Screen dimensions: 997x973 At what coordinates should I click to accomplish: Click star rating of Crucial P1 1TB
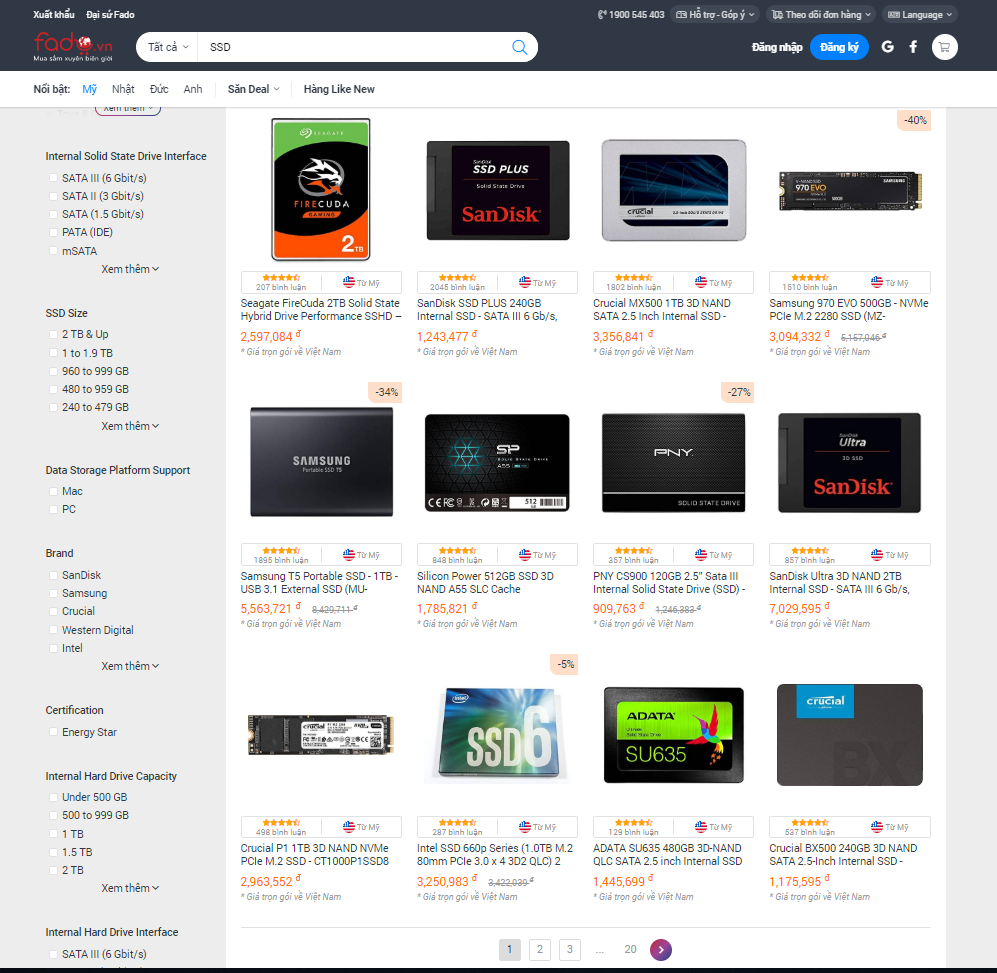click(281, 822)
